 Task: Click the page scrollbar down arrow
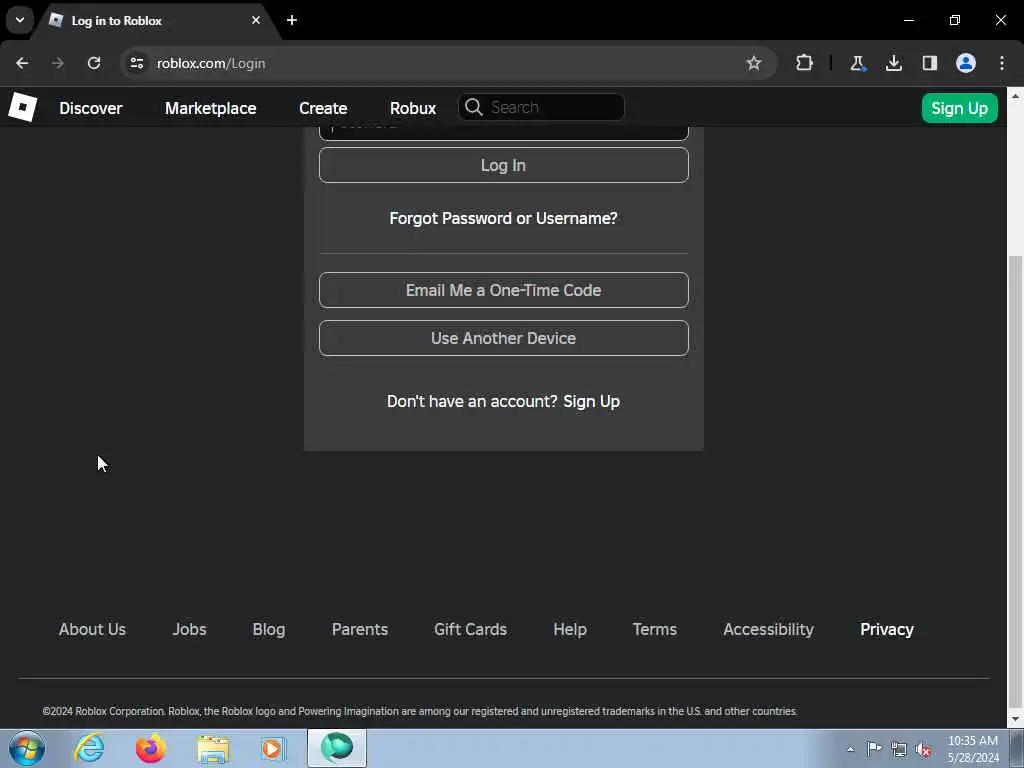pyautogui.click(x=1016, y=720)
